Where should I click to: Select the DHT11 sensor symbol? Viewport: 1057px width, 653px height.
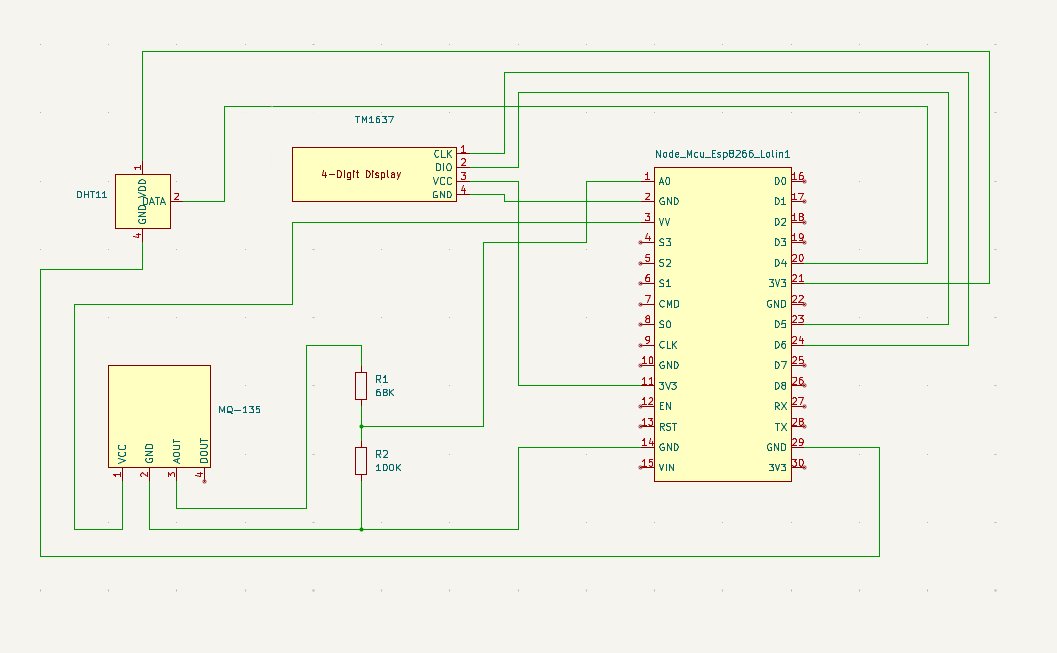tap(142, 201)
